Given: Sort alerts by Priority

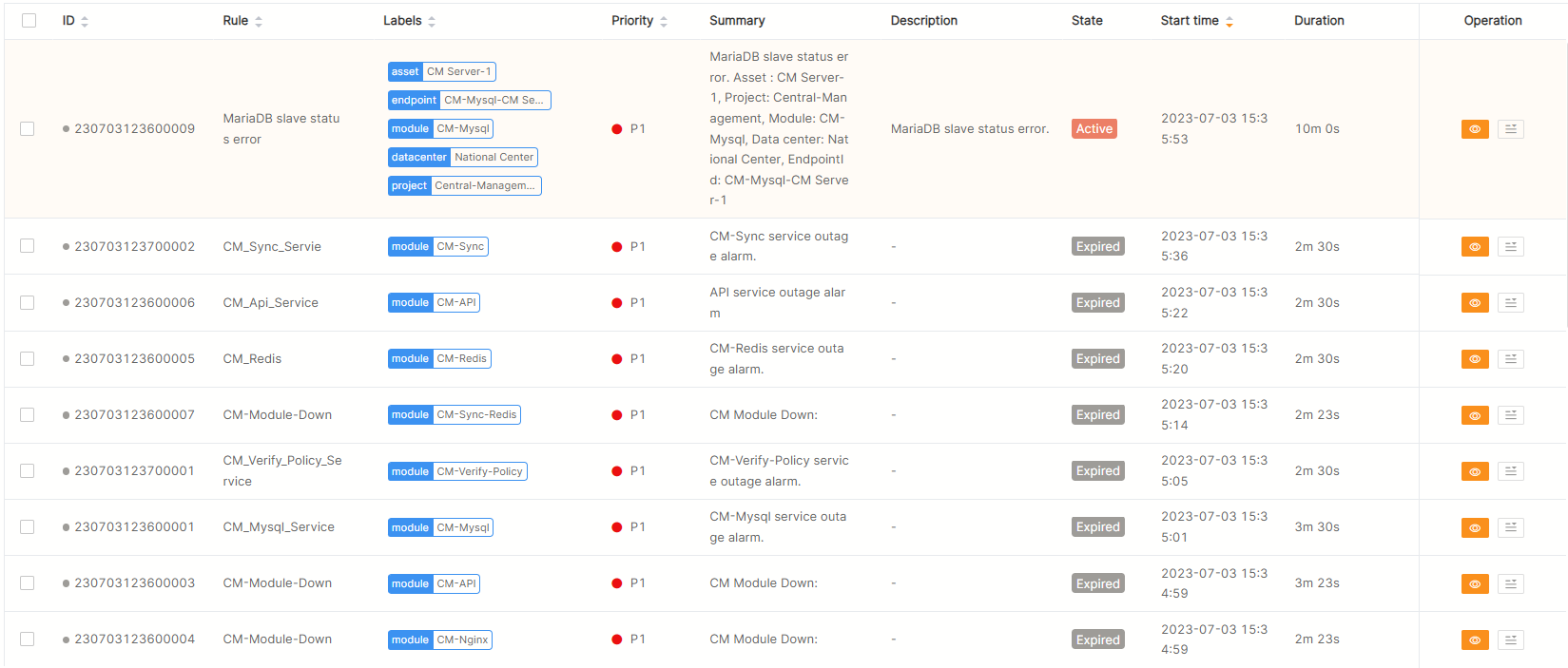Looking at the screenshot, I should point(663,21).
